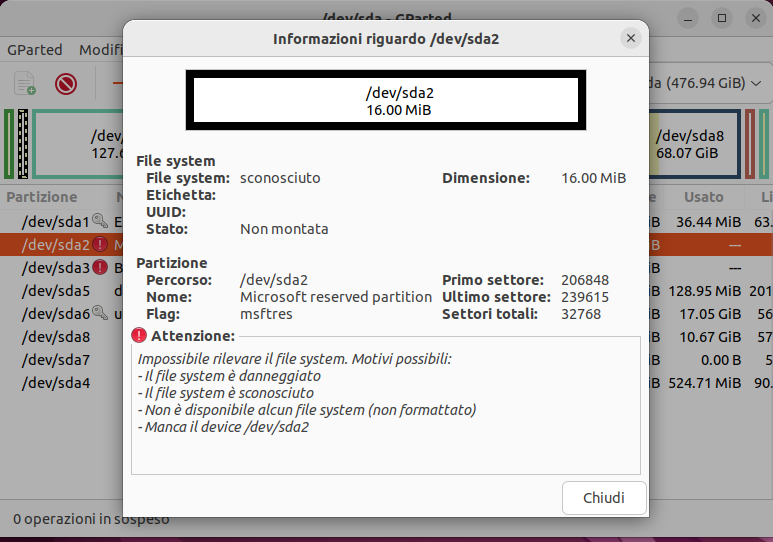The height and width of the screenshot is (542, 773).
Task: Click the 'sconosciuto' file system value
Action: (280, 178)
